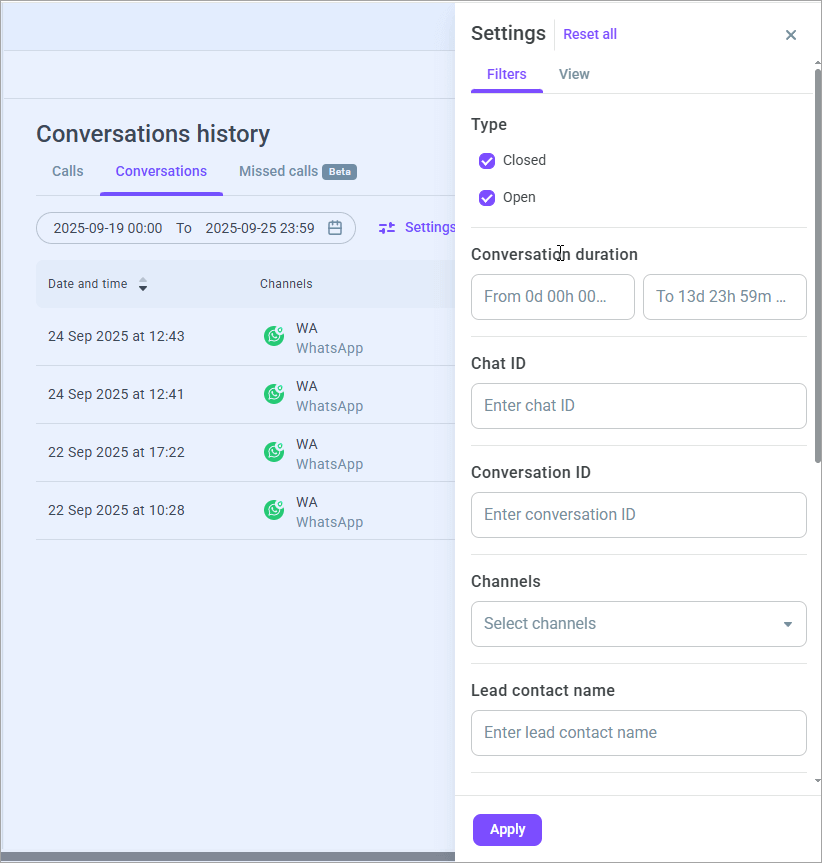This screenshot has height=863, width=822.
Task: Open the Select channels dropdown
Action: pos(625,624)
